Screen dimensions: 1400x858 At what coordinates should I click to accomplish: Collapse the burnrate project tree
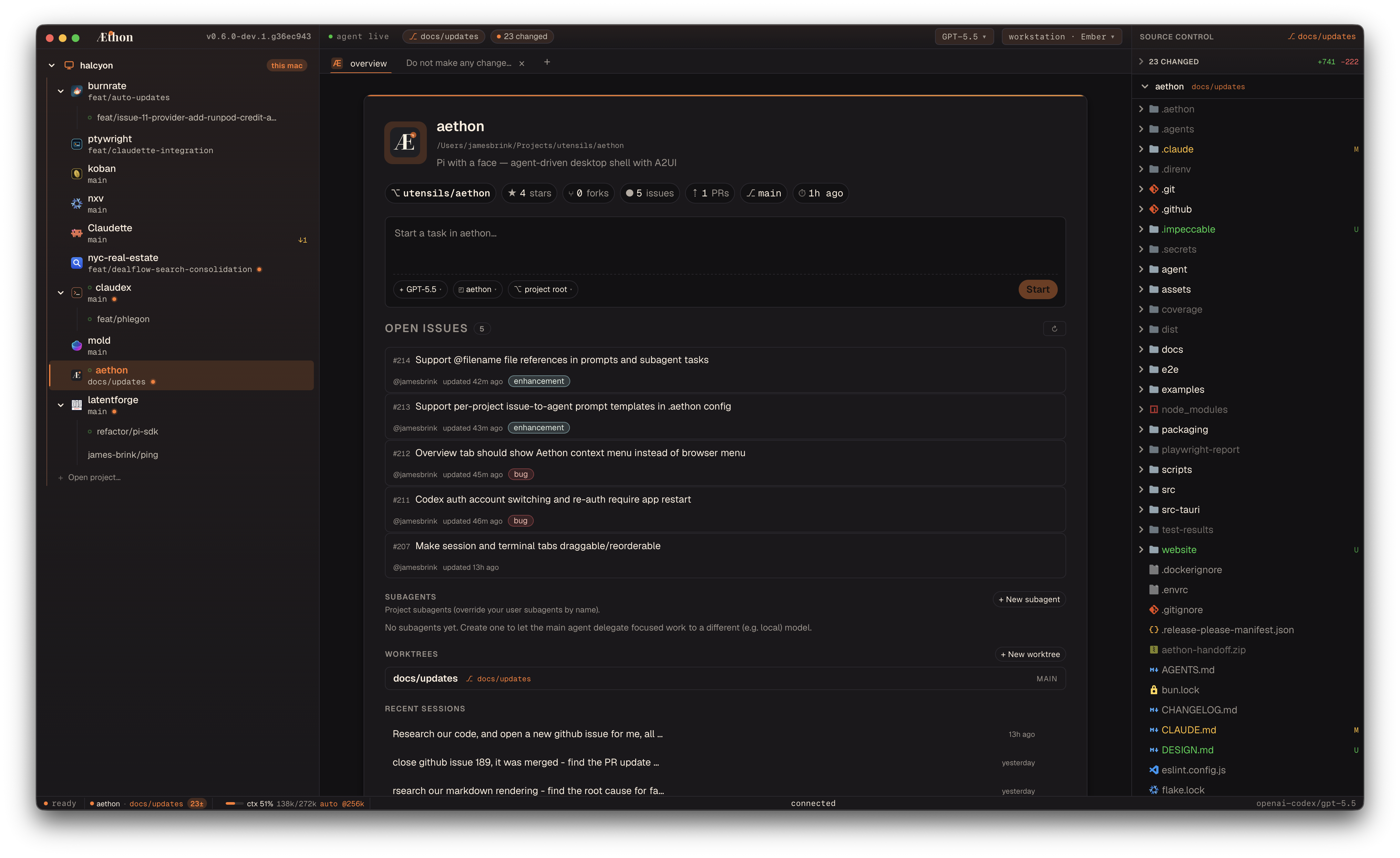pos(61,91)
